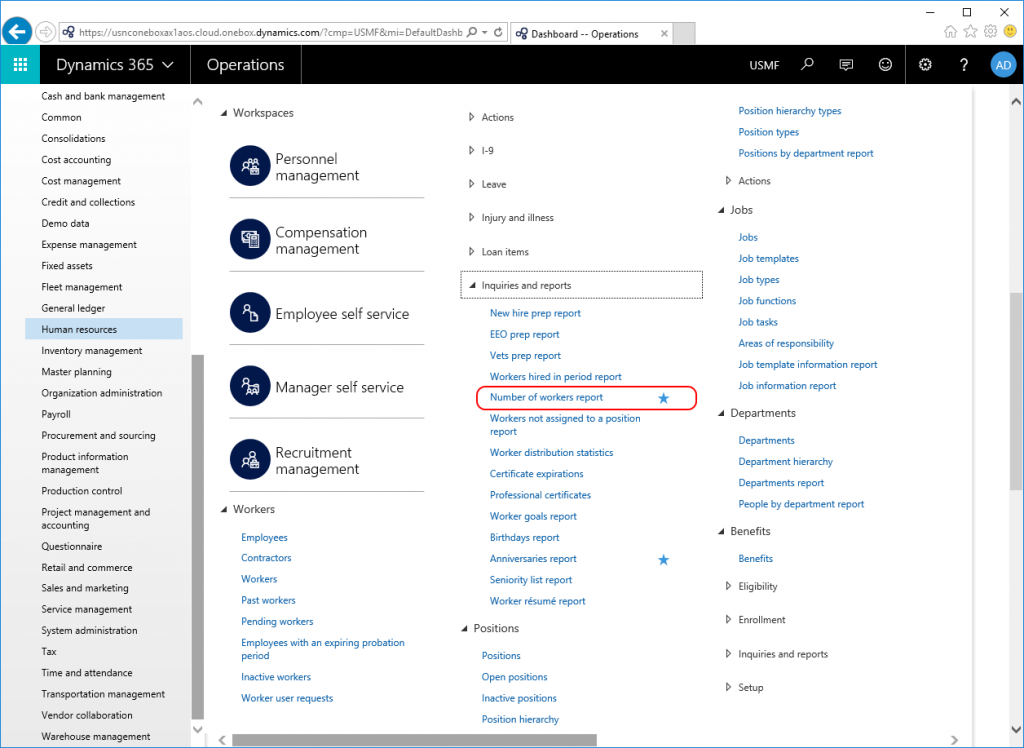Toggle the favorite star on Number of workers report
Image resolution: width=1024 pixels, height=748 pixels.
pyautogui.click(x=663, y=398)
